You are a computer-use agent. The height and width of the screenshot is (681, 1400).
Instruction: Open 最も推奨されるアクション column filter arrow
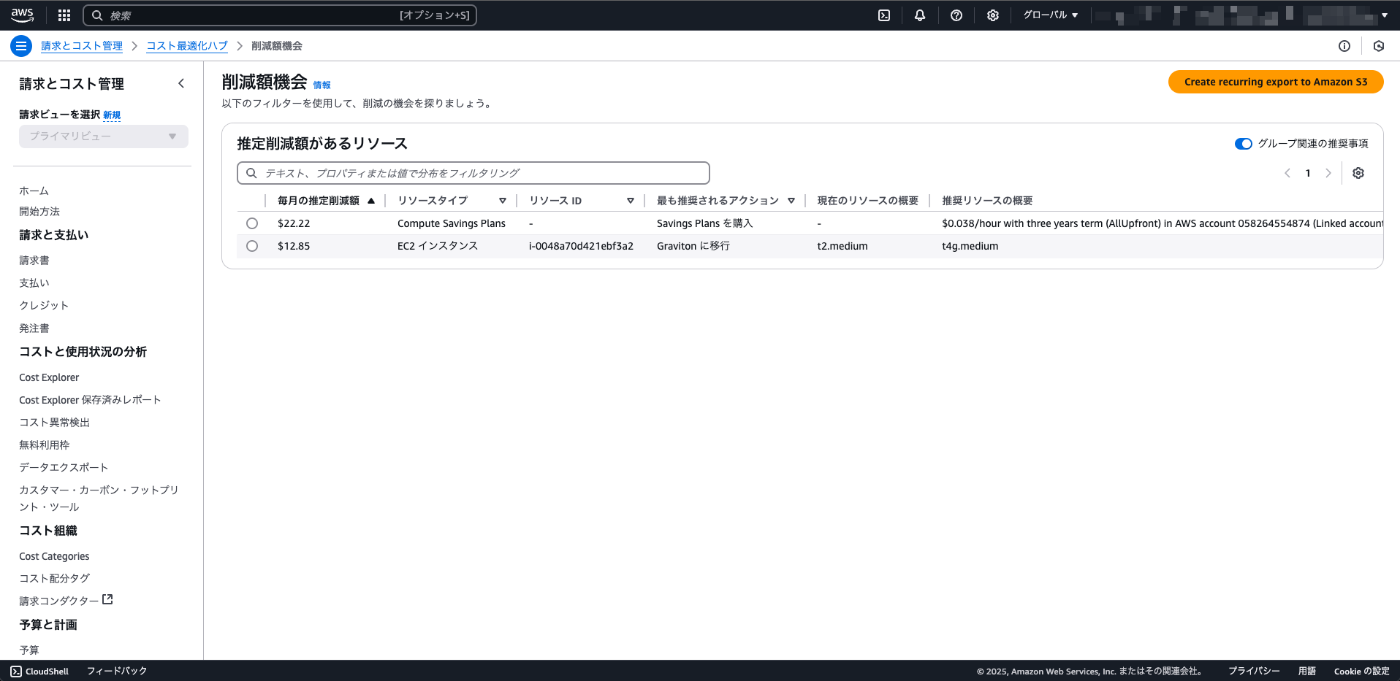point(791,201)
